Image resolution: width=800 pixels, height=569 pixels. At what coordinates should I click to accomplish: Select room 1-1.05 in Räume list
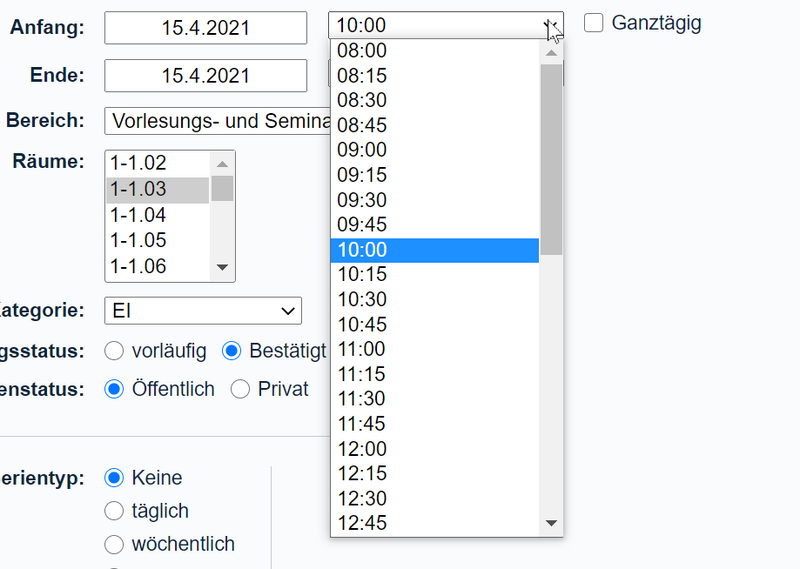coord(158,240)
